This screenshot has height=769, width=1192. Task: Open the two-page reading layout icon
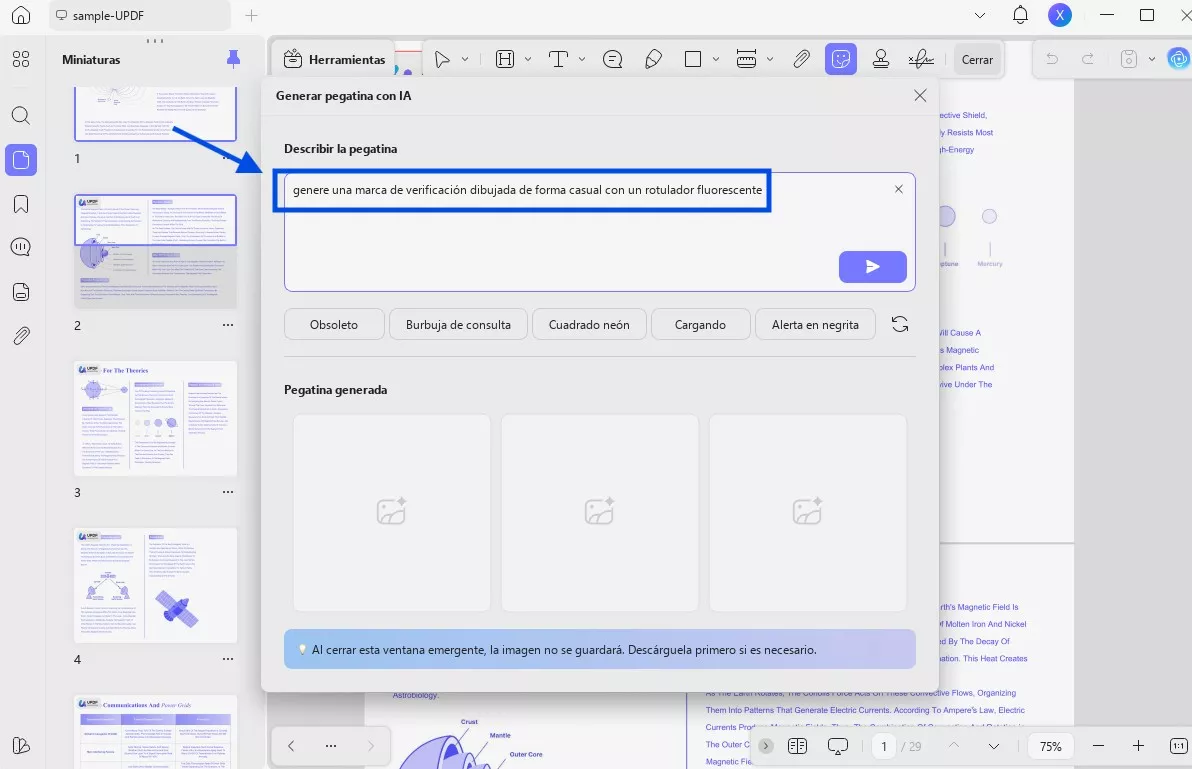[797, 746]
